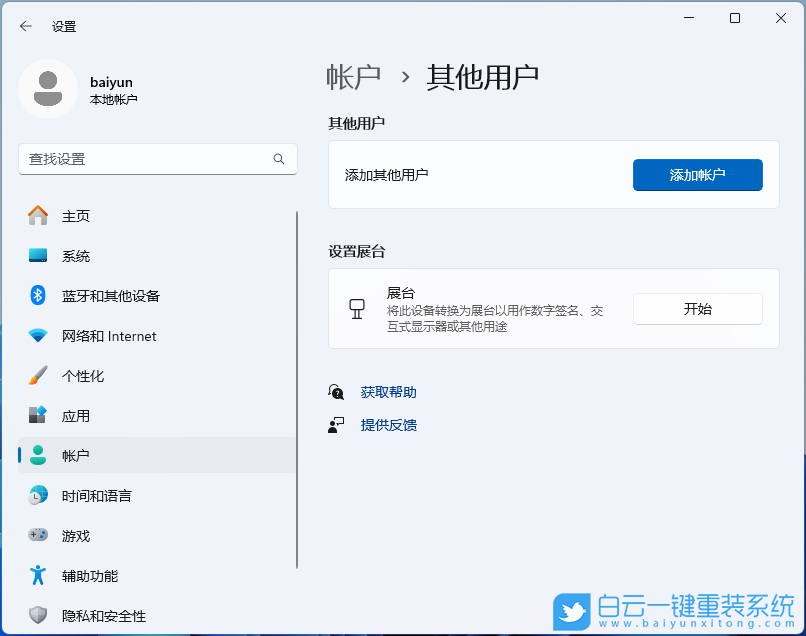Open the 提供反馈 link
This screenshot has width=806, height=636.
pos(388,426)
